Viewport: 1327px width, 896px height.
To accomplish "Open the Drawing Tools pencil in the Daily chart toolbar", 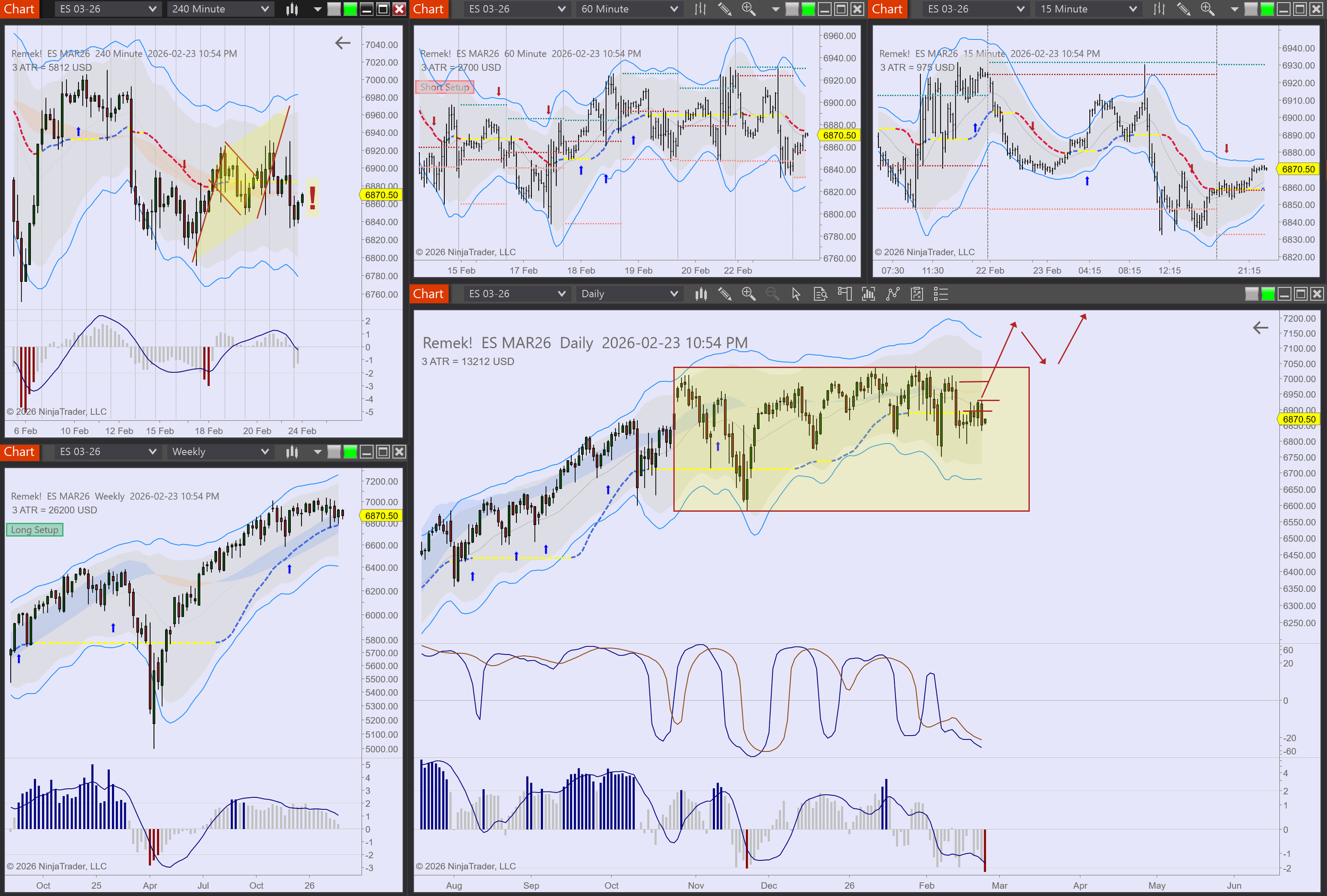I will (725, 294).
